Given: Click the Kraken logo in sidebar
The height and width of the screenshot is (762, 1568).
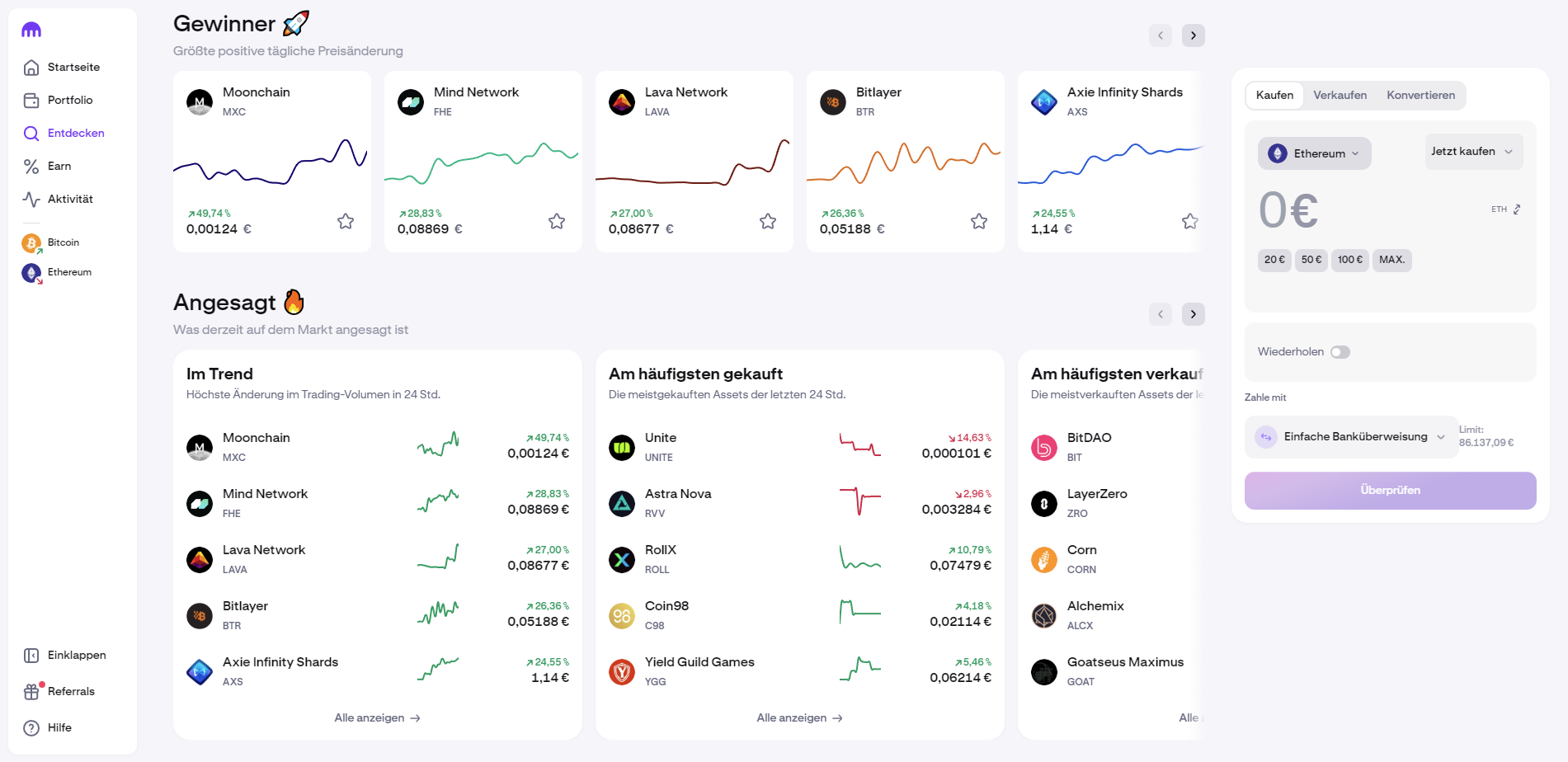Looking at the screenshot, I should [x=31, y=30].
